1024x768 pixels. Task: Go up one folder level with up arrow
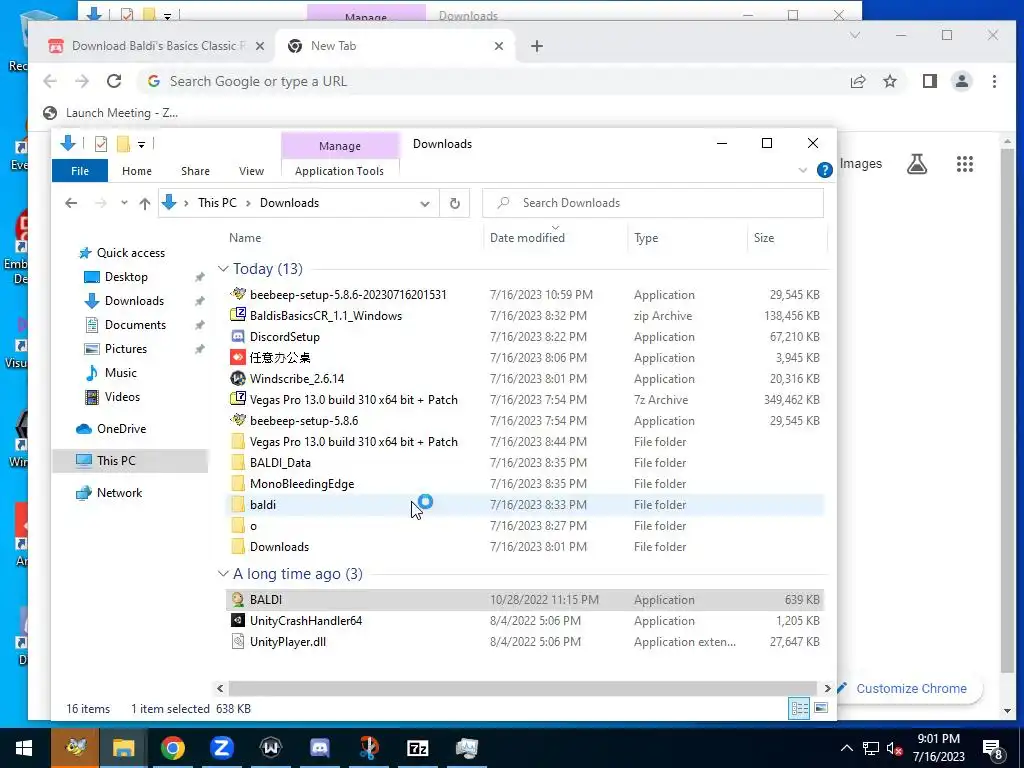145,203
